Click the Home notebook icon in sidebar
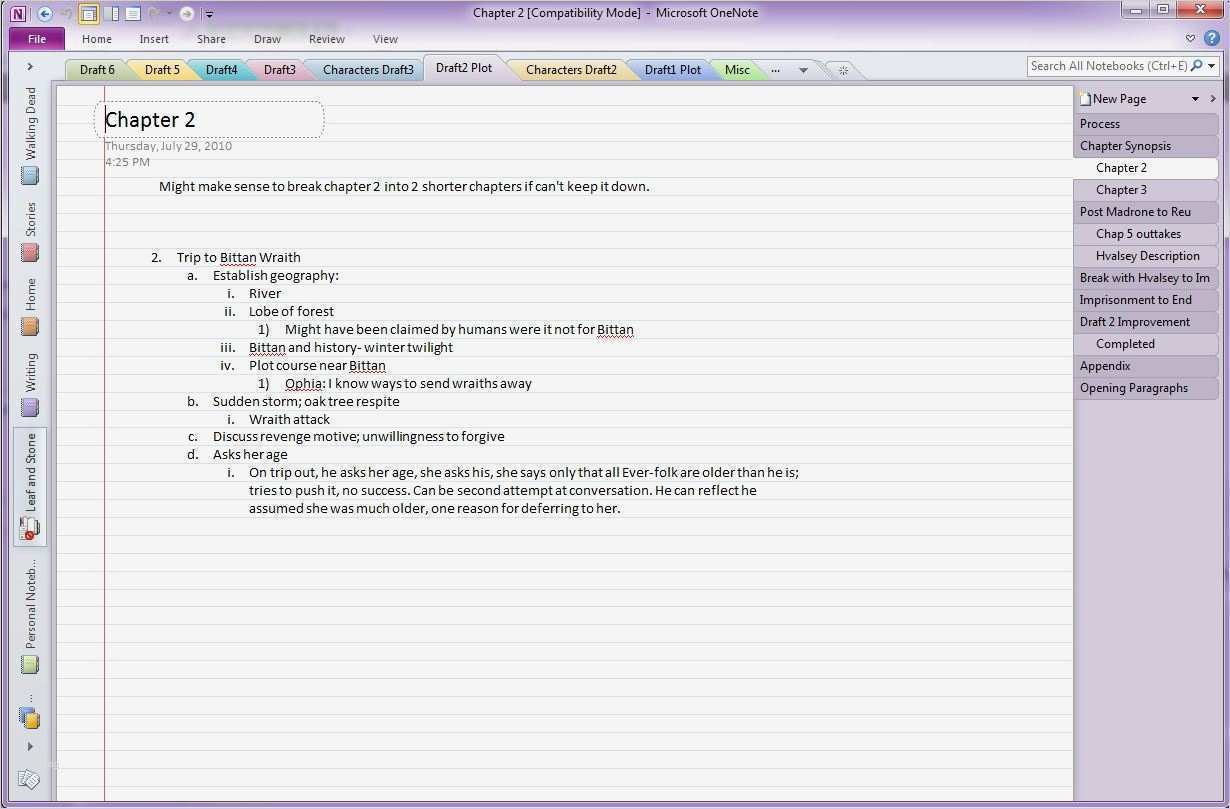 [29, 325]
